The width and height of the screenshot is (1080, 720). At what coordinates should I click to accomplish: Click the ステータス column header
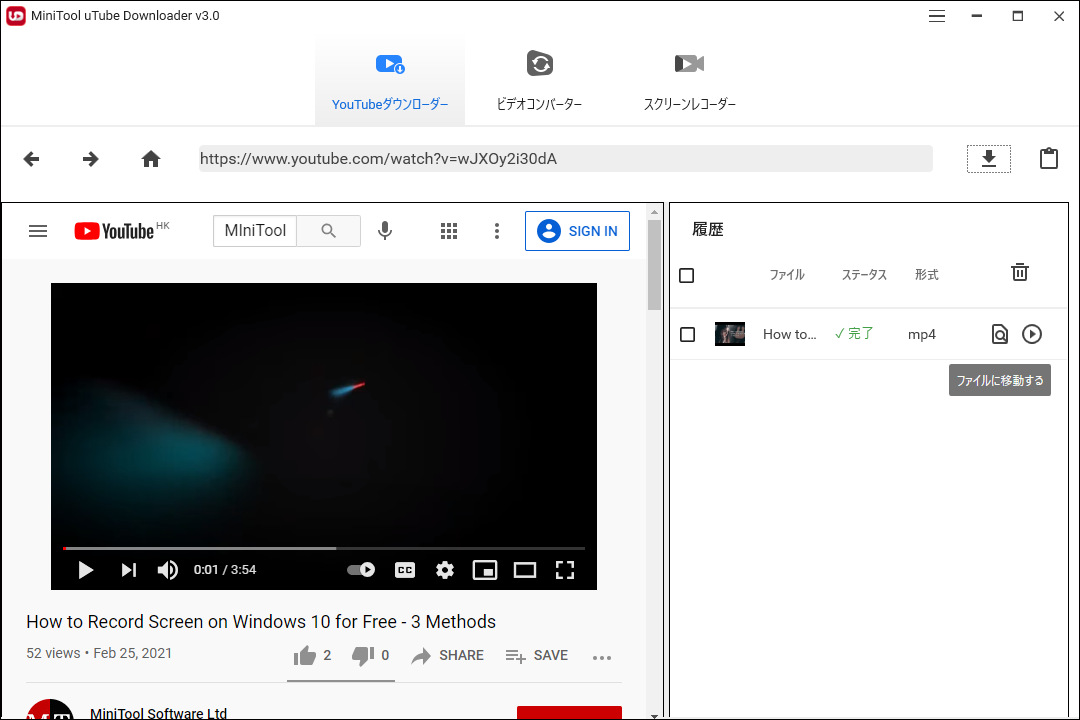(864, 275)
